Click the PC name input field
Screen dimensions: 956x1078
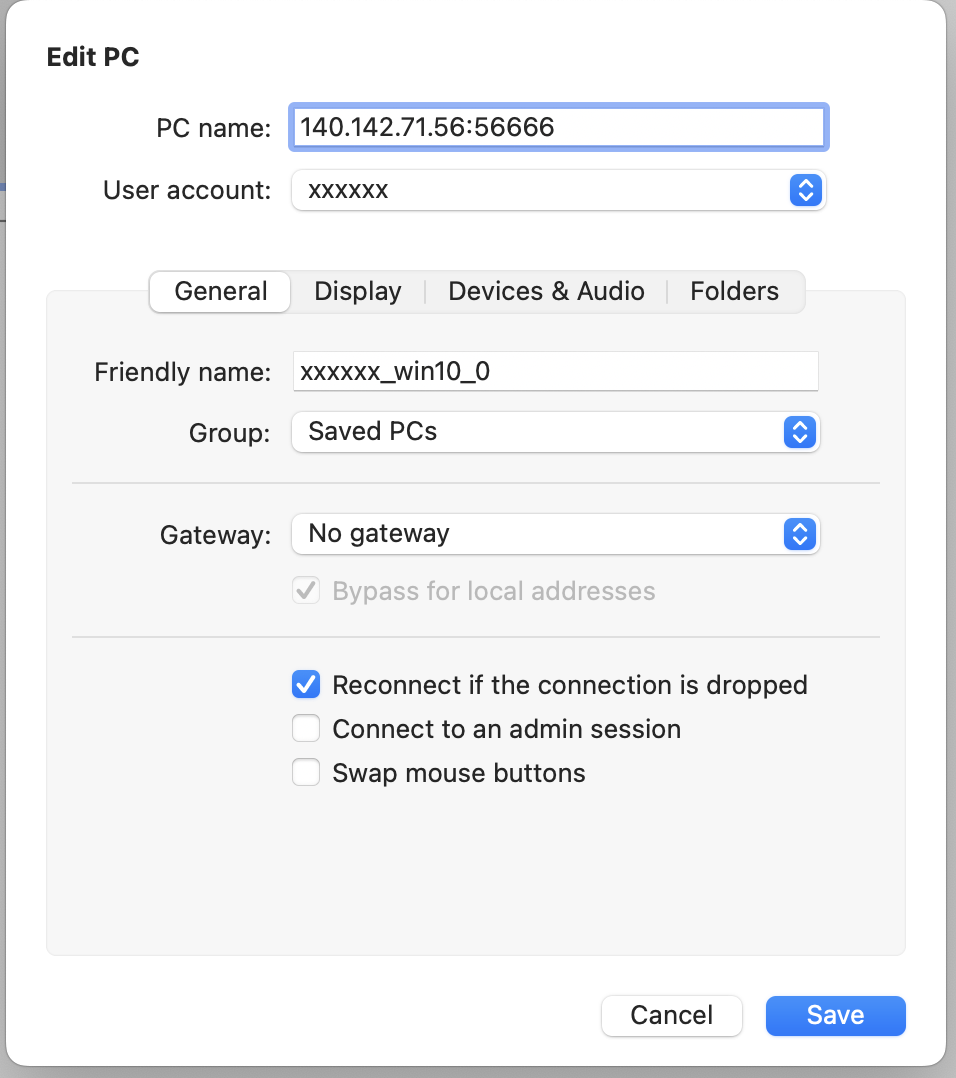558,127
